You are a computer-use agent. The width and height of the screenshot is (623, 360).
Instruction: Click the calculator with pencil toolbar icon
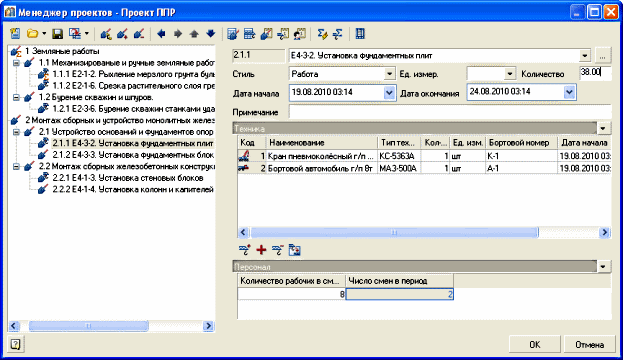click(232, 34)
